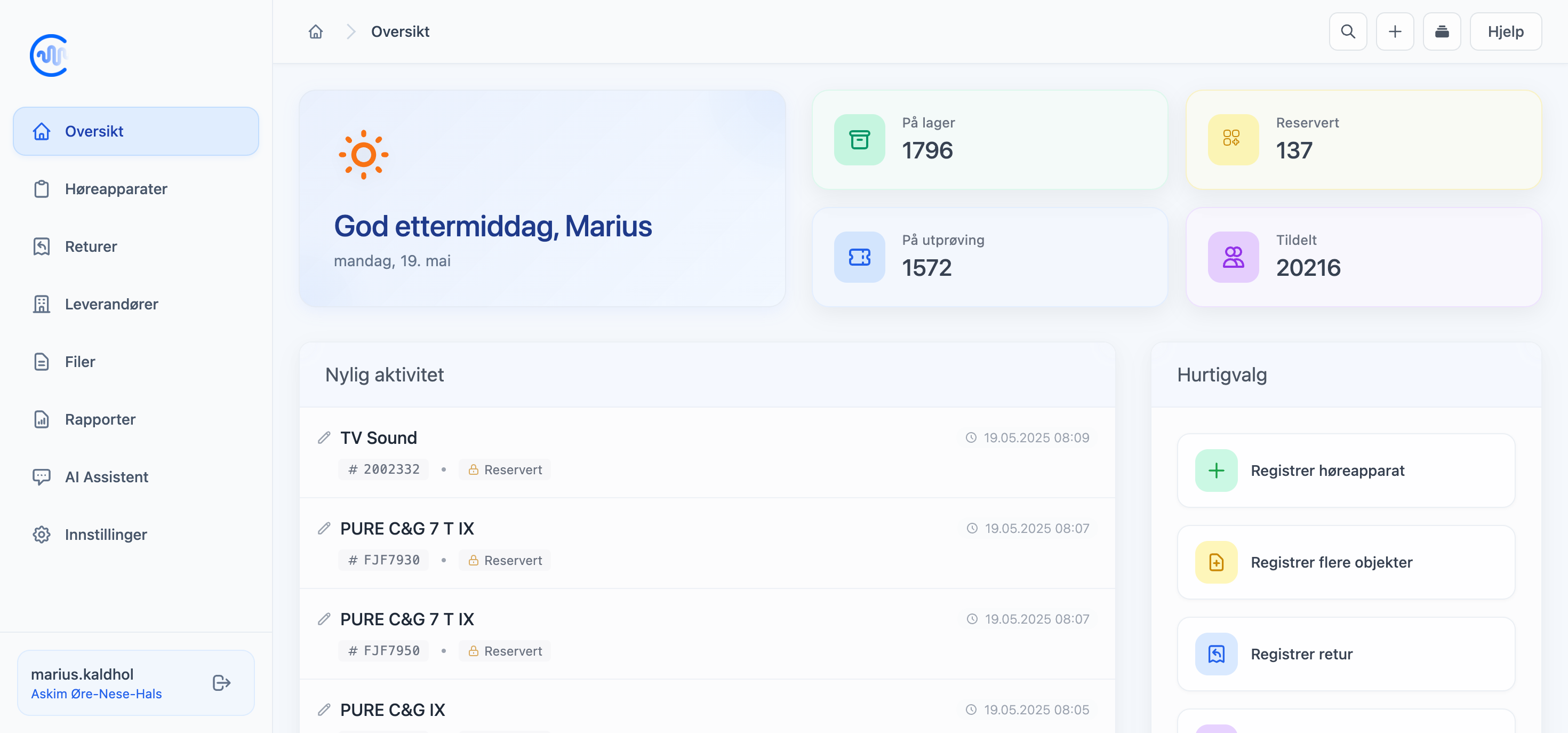Image resolution: width=1568 pixels, height=733 pixels.
Task: Open Innstillinger
Action: (136, 535)
